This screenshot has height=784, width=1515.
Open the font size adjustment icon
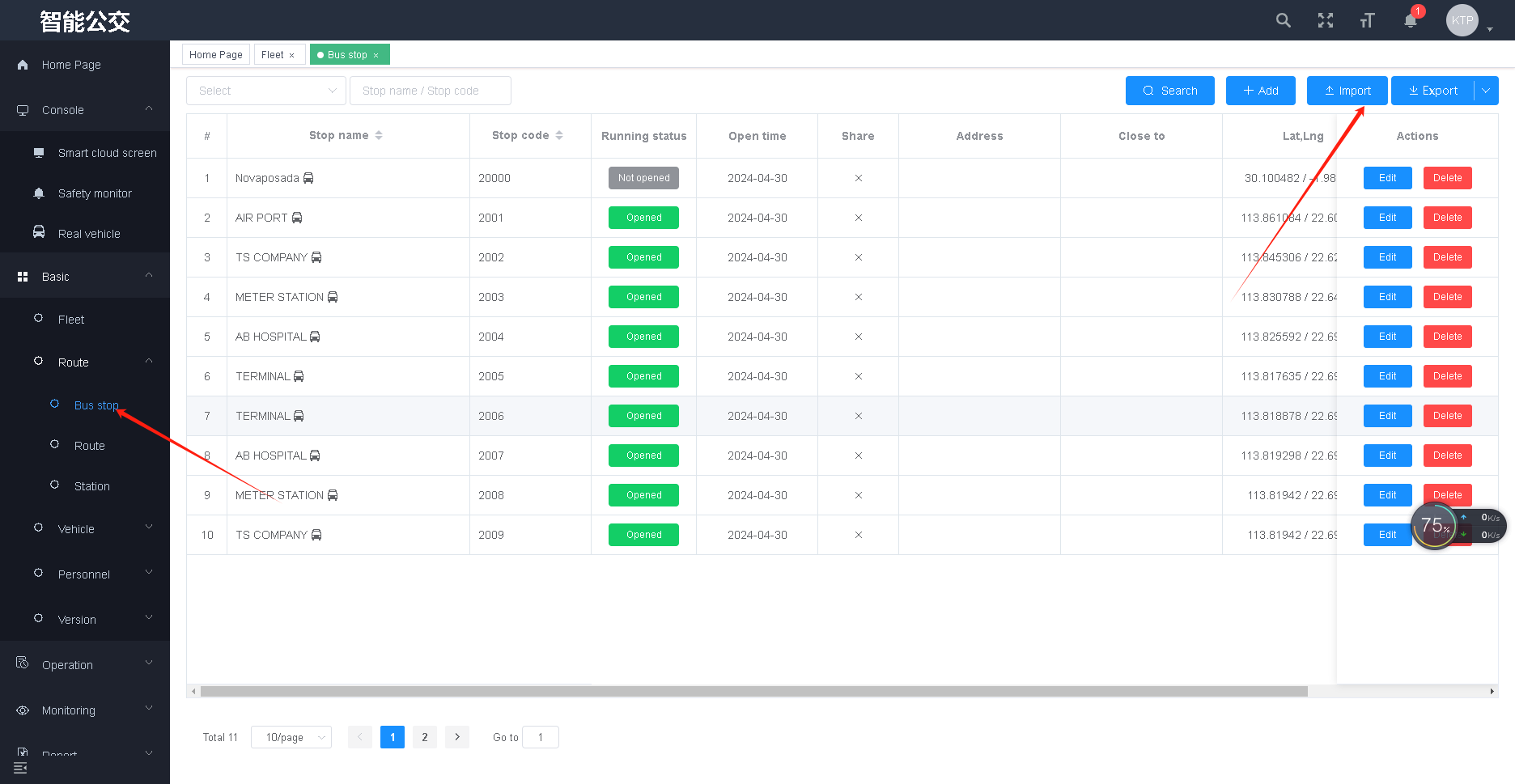click(x=1367, y=20)
